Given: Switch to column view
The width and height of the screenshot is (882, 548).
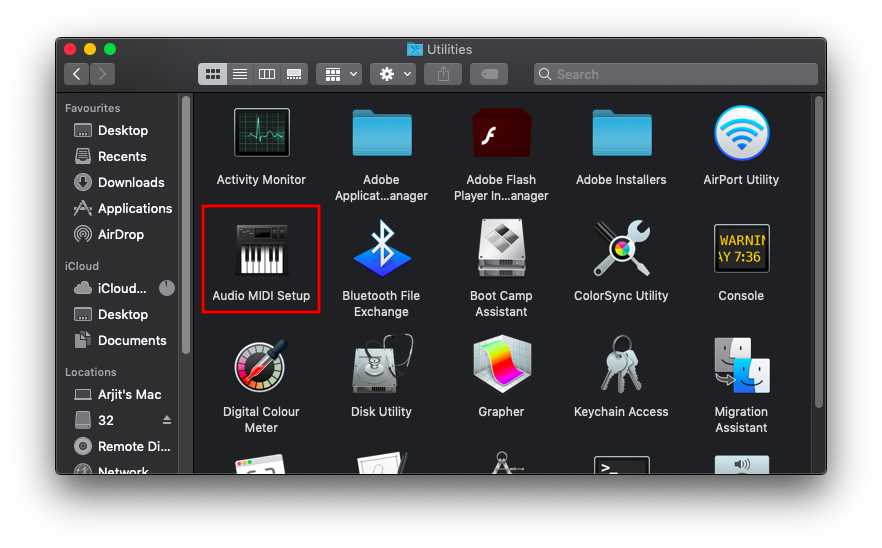Looking at the screenshot, I should click(267, 74).
